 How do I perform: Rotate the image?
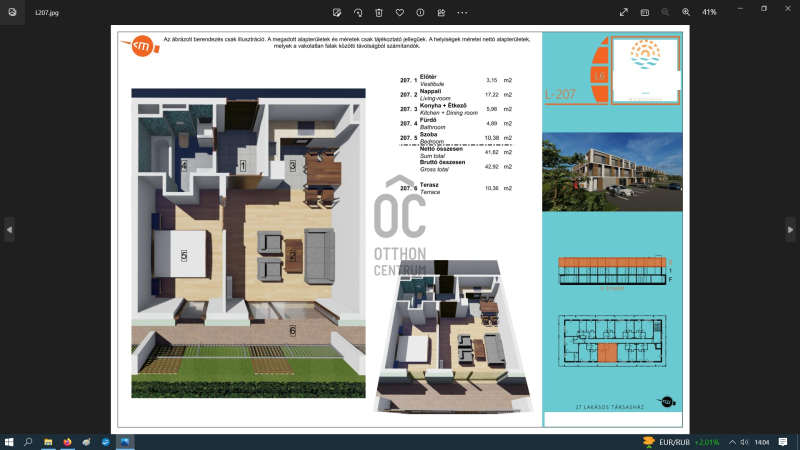358,12
